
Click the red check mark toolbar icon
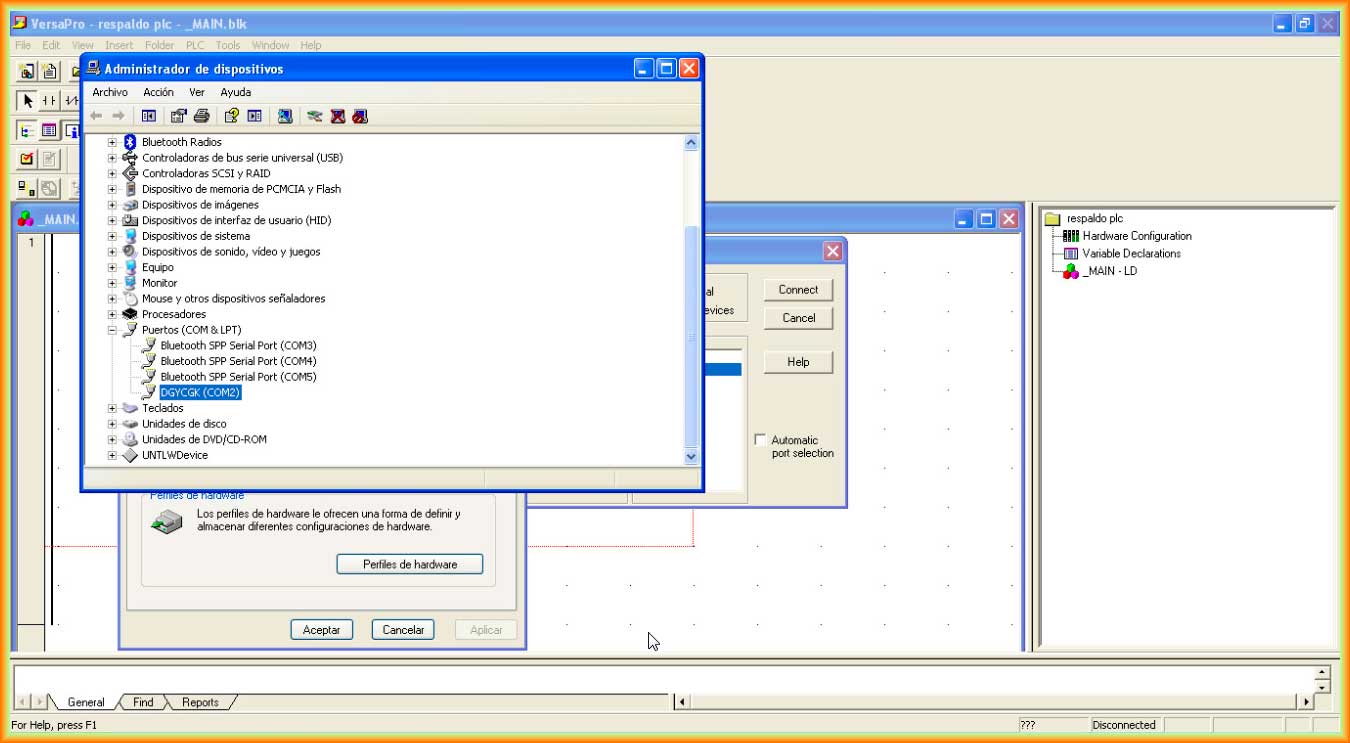point(27,159)
